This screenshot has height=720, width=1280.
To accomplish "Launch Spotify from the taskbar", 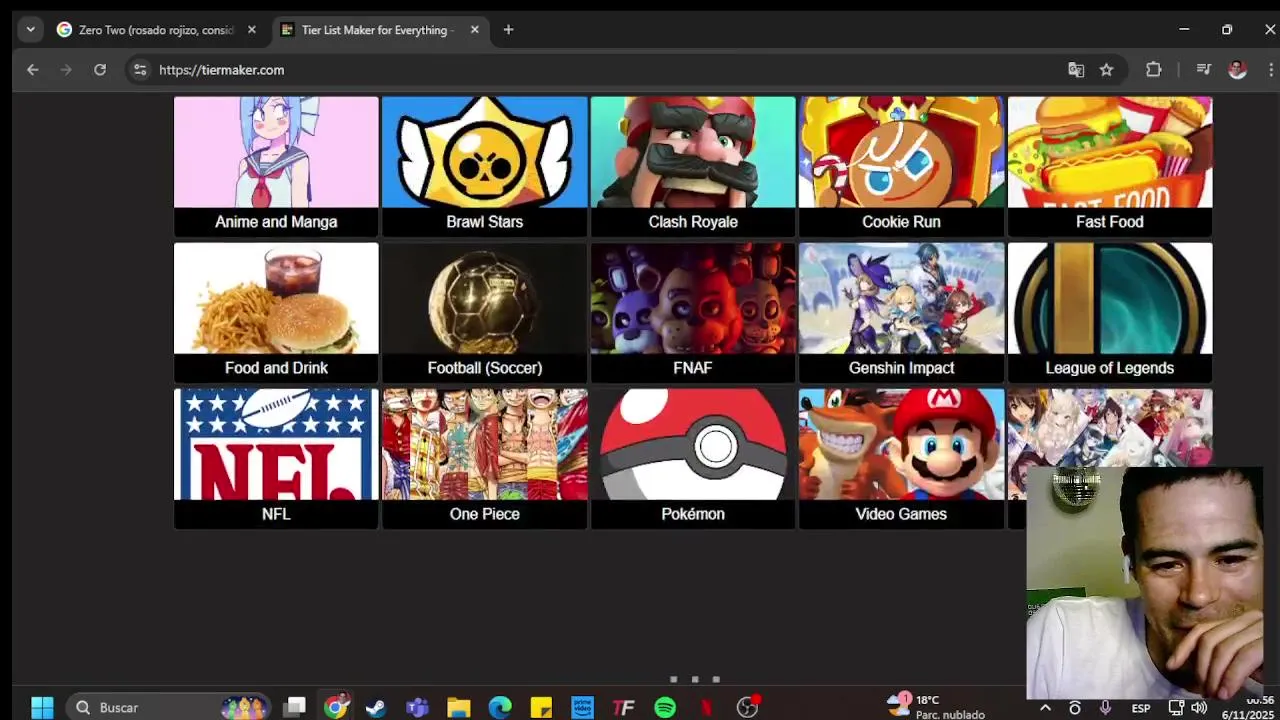I will click(x=665, y=708).
